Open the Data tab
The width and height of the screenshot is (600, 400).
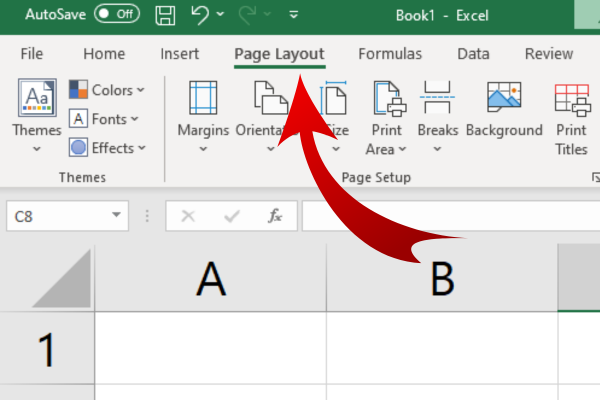(473, 54)
